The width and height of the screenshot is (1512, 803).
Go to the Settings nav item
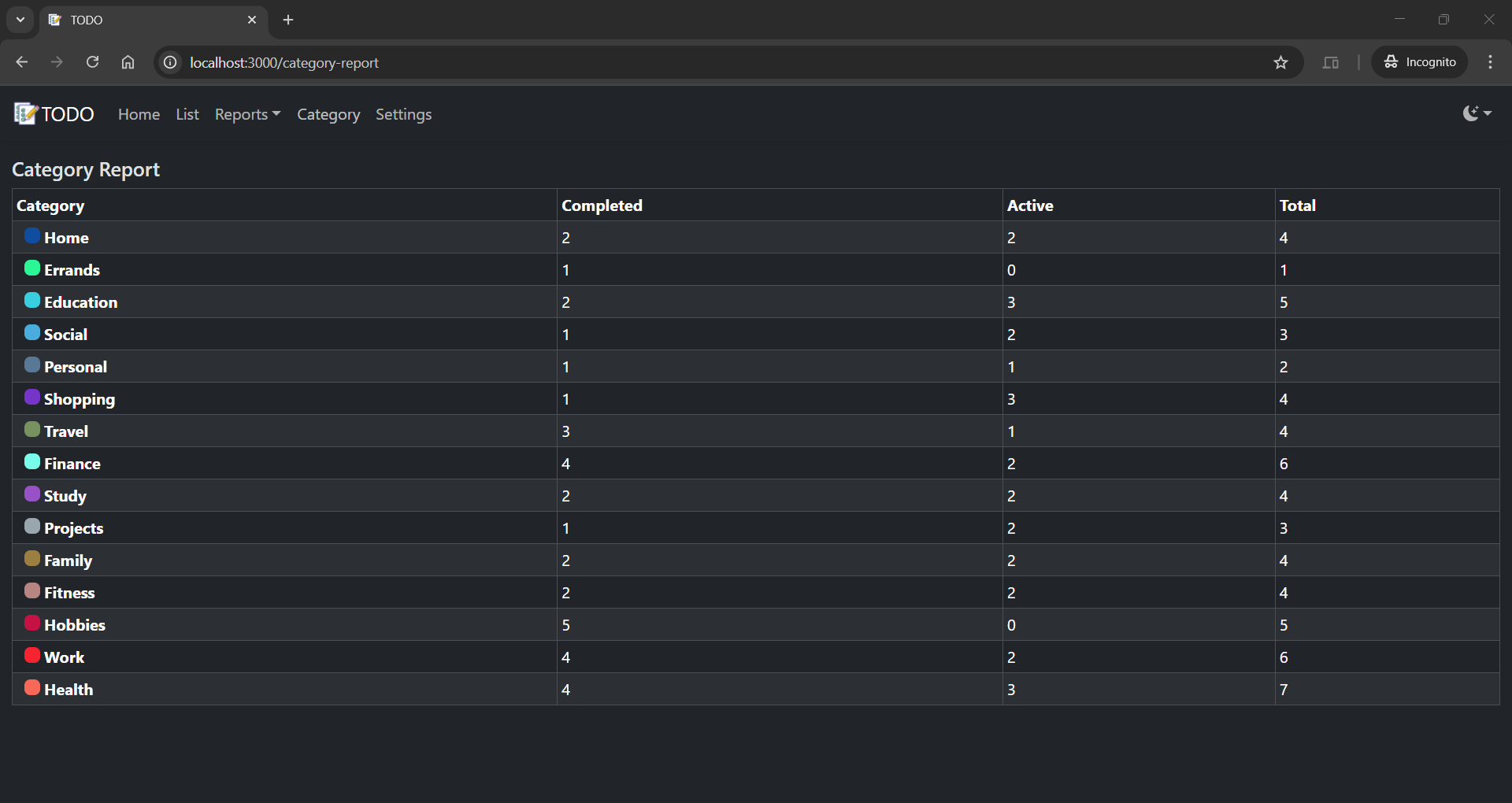pos(403,114)
